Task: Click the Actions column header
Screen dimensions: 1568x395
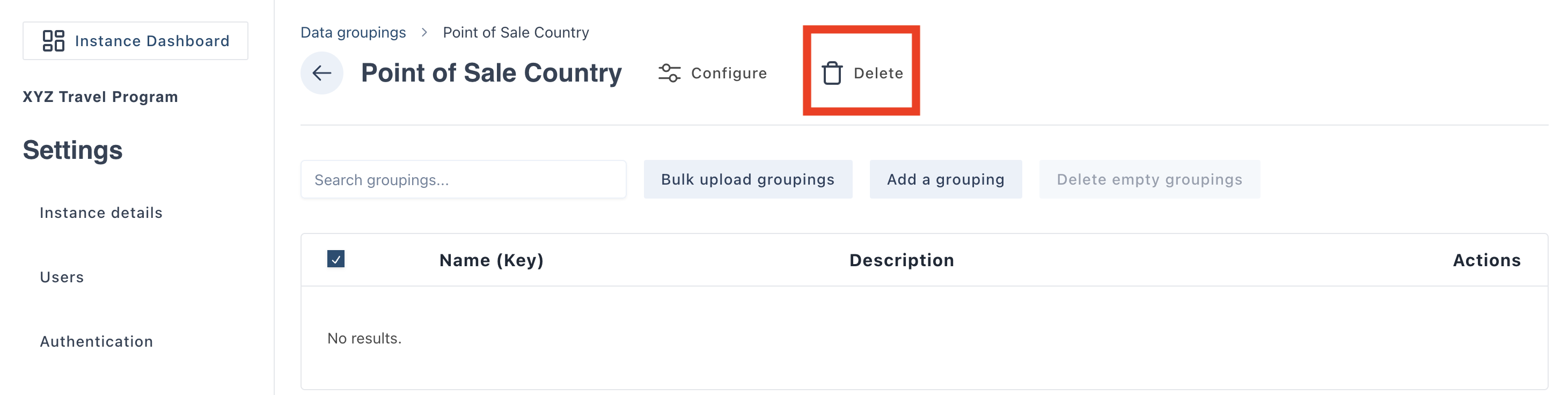Action: pos(1486,260)
